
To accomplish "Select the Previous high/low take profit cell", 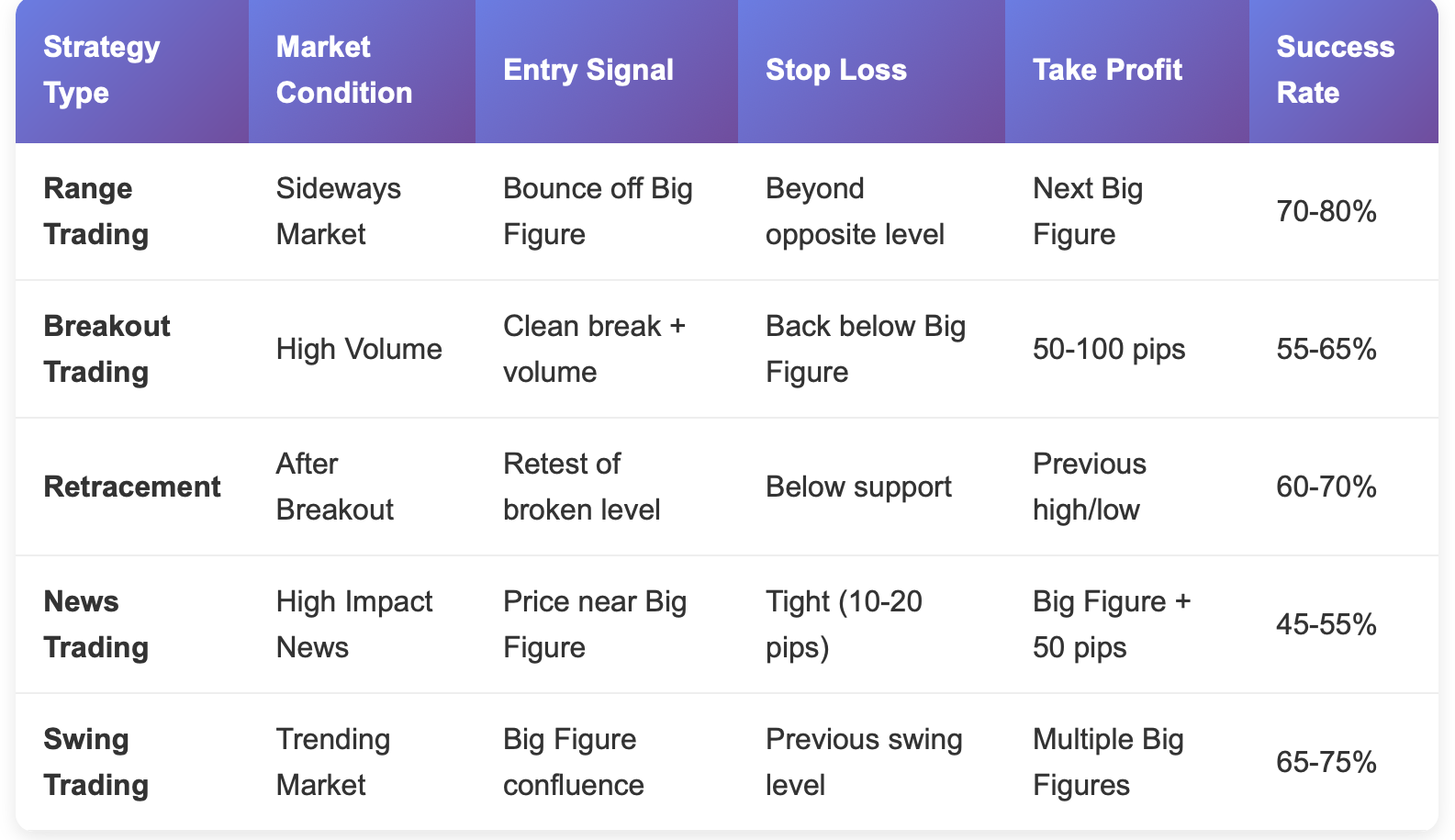I will (1127, 487).
